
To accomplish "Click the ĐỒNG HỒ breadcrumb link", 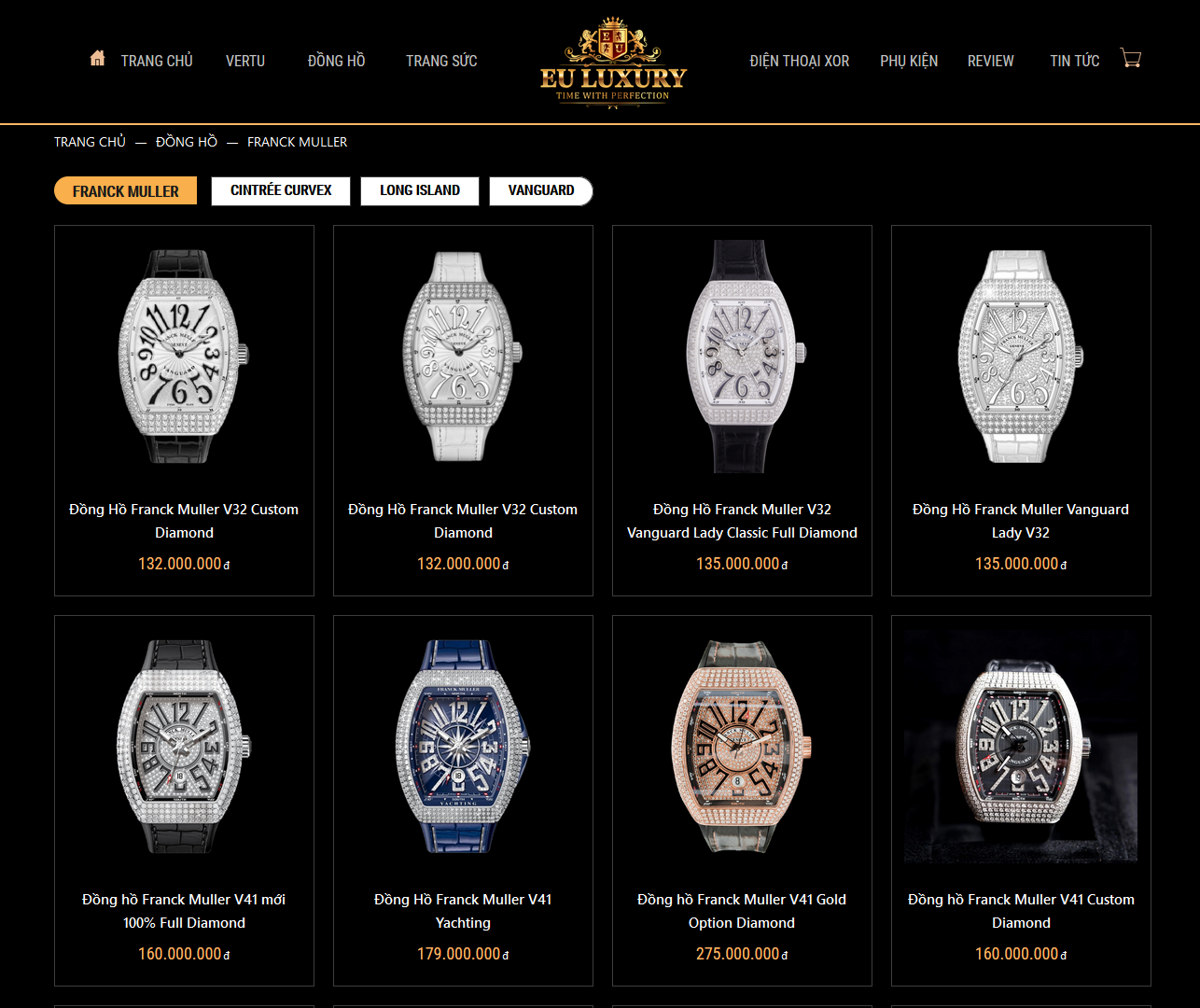I will click(187, 142).
